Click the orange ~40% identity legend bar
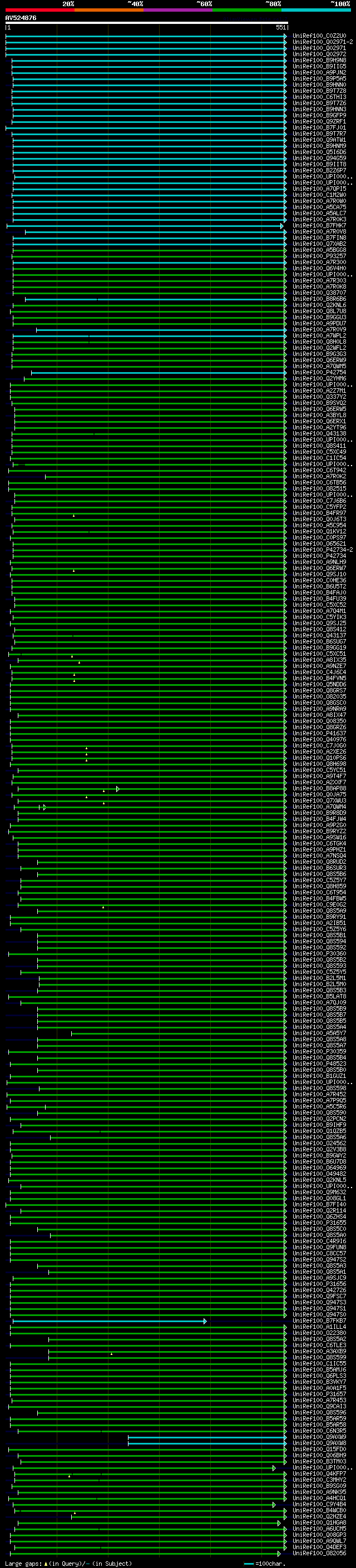This screenshot has width=356, height=1568. coord(109,10)
